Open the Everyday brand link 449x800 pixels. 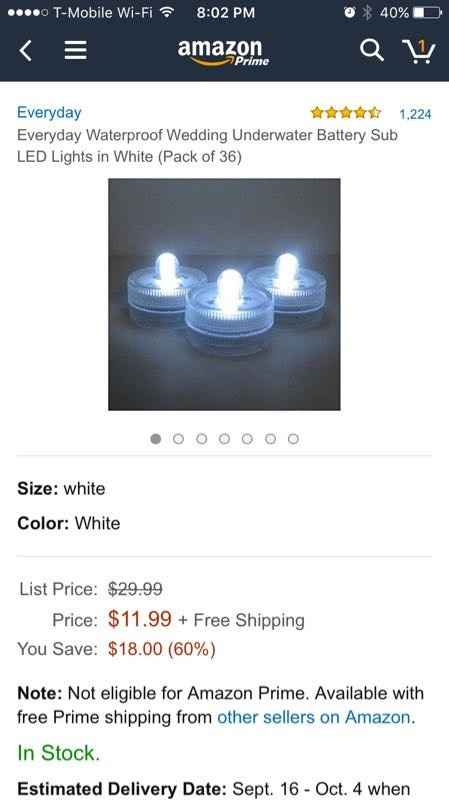click(x=49, y=112)
